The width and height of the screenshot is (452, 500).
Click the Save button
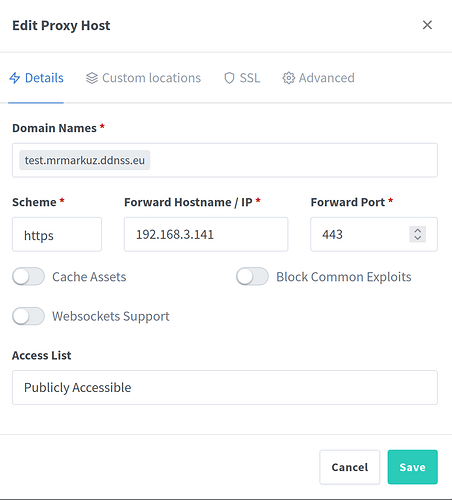[x=413, y=467]
